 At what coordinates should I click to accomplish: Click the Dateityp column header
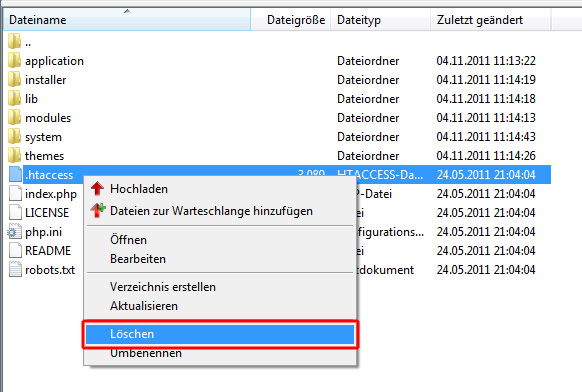point(381,20)
